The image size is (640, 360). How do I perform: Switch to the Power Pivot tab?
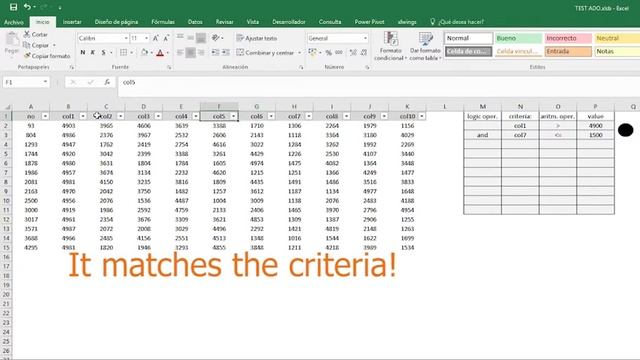pyautogui.click(x=369, y=22)
